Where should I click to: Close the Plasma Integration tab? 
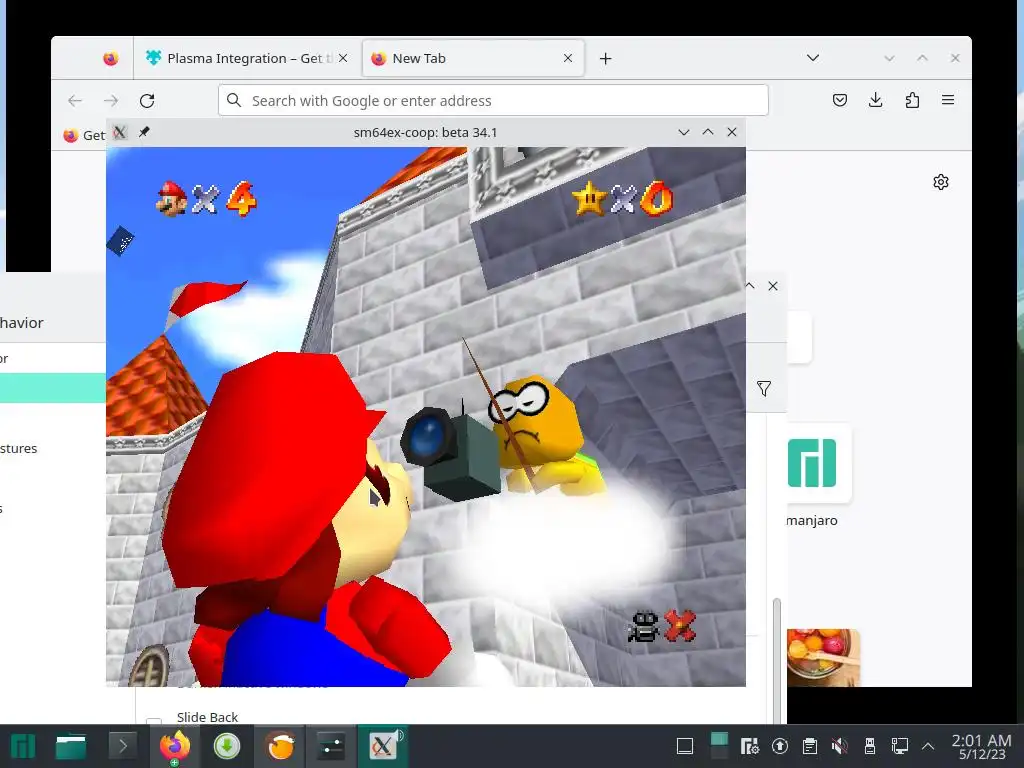[x=343, y=58]
